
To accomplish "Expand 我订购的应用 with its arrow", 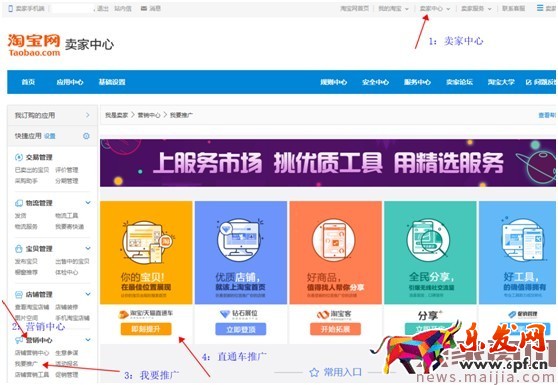I will (88, 115).
